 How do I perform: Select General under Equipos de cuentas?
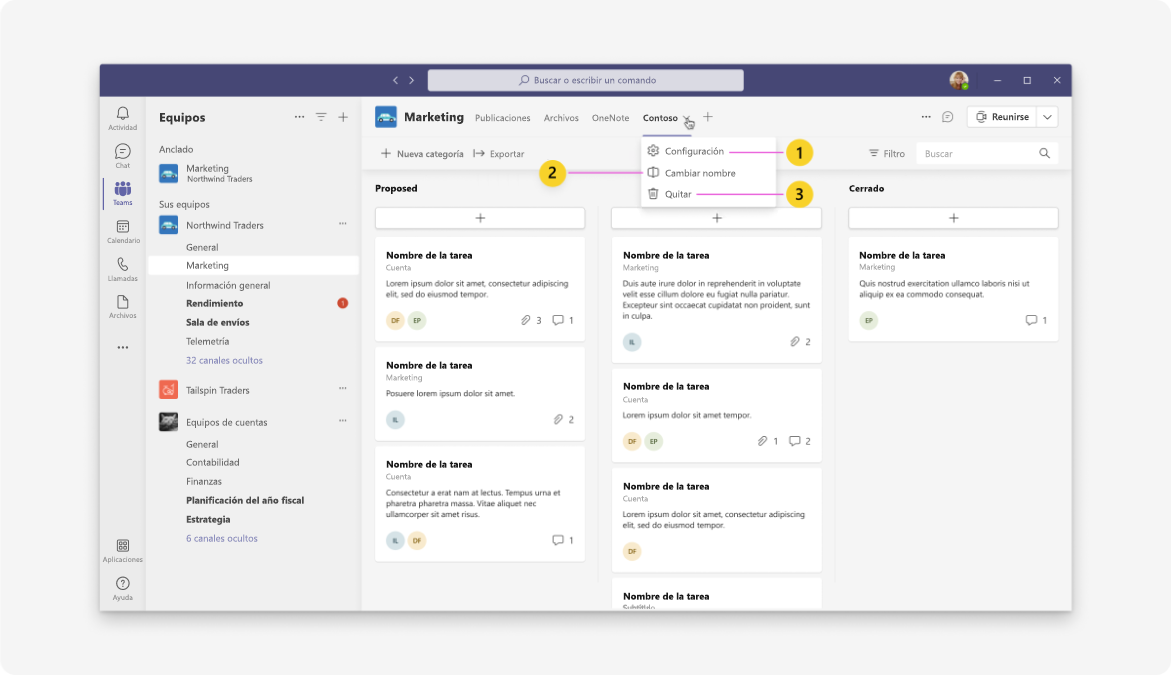point(202,444)
